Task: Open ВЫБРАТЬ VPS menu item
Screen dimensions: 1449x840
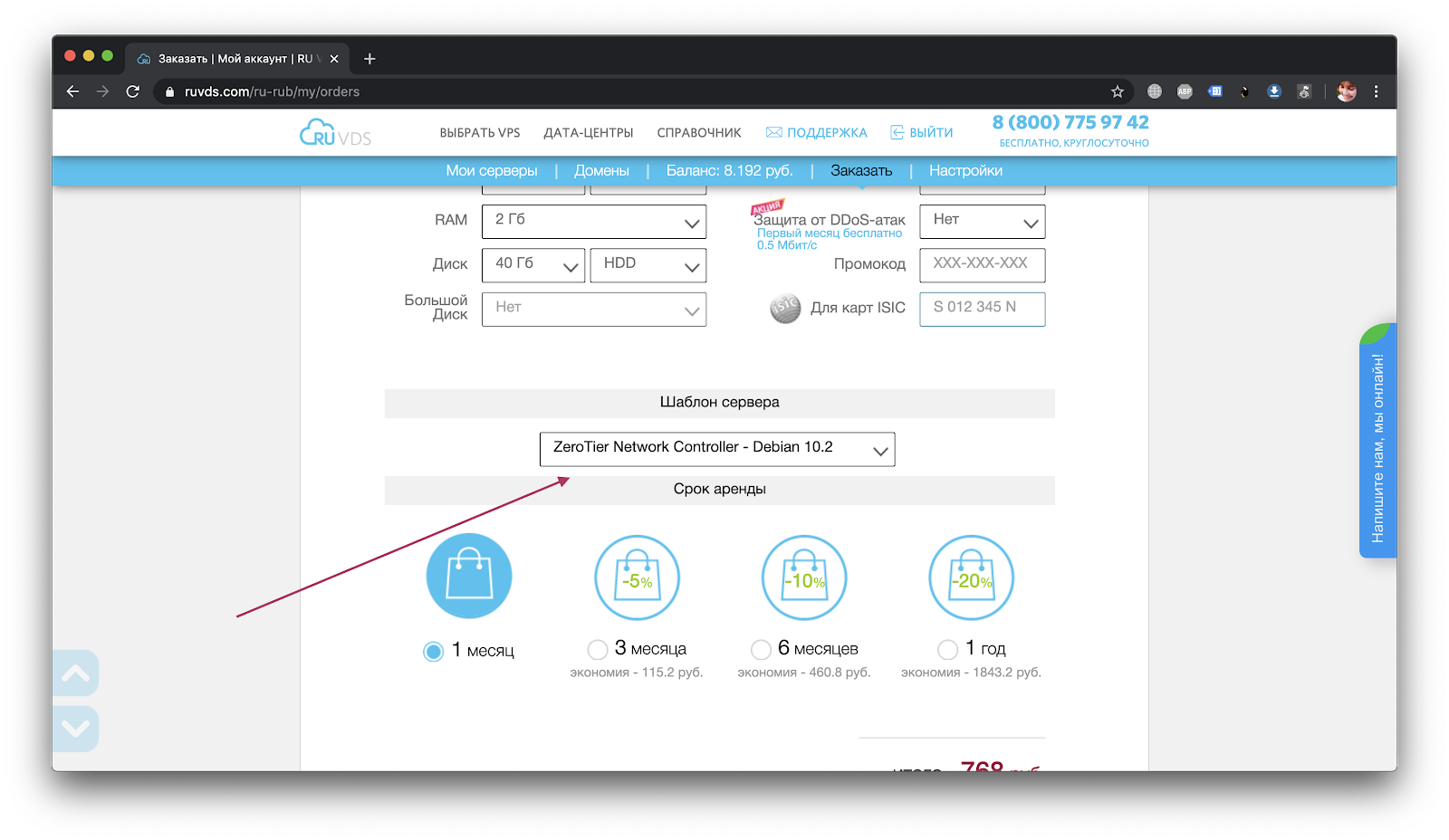Action: 480,133
